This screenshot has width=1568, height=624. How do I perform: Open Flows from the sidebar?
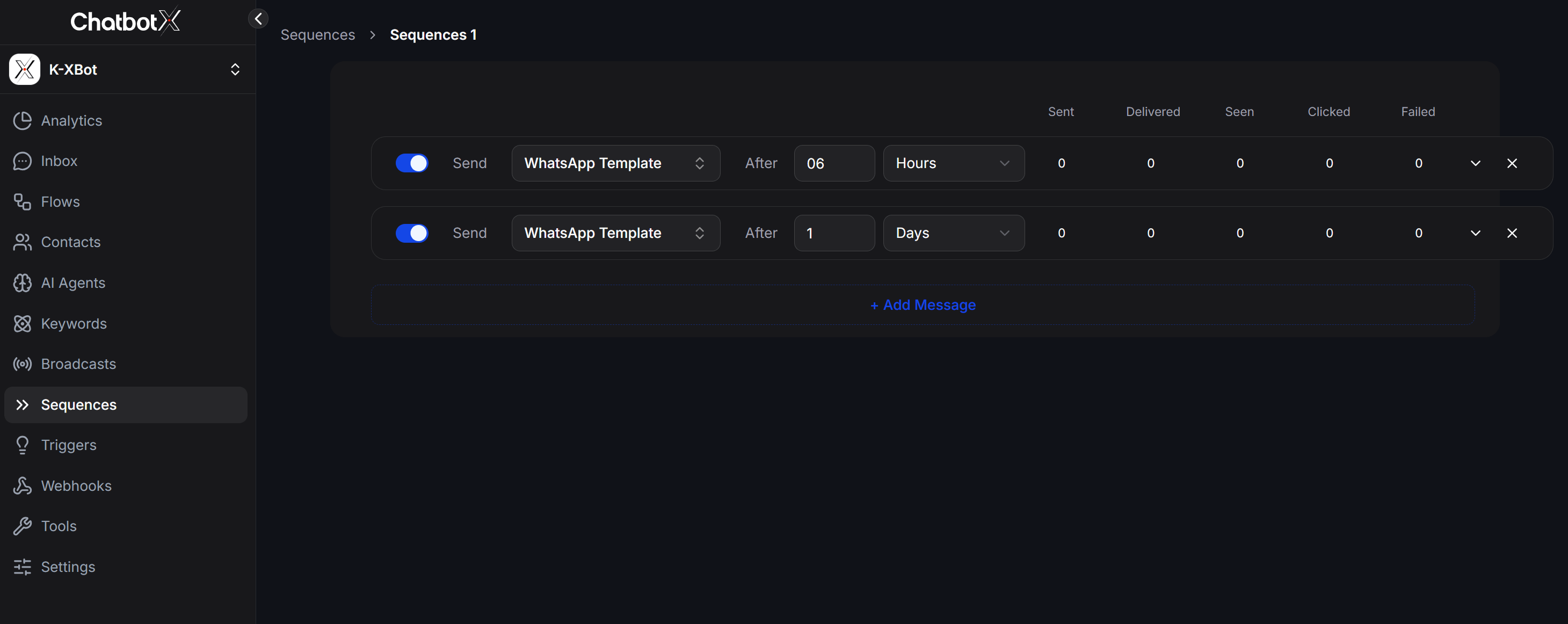pos(126,201)
